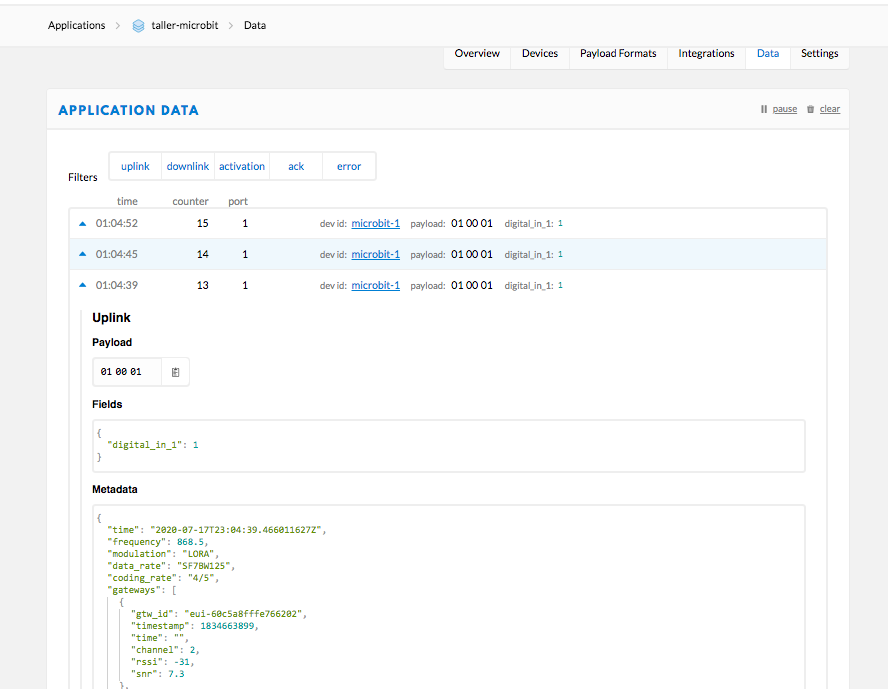888x689 pixels.
Task: Click the Application Data heading
Action: click(x=129, y=110)
